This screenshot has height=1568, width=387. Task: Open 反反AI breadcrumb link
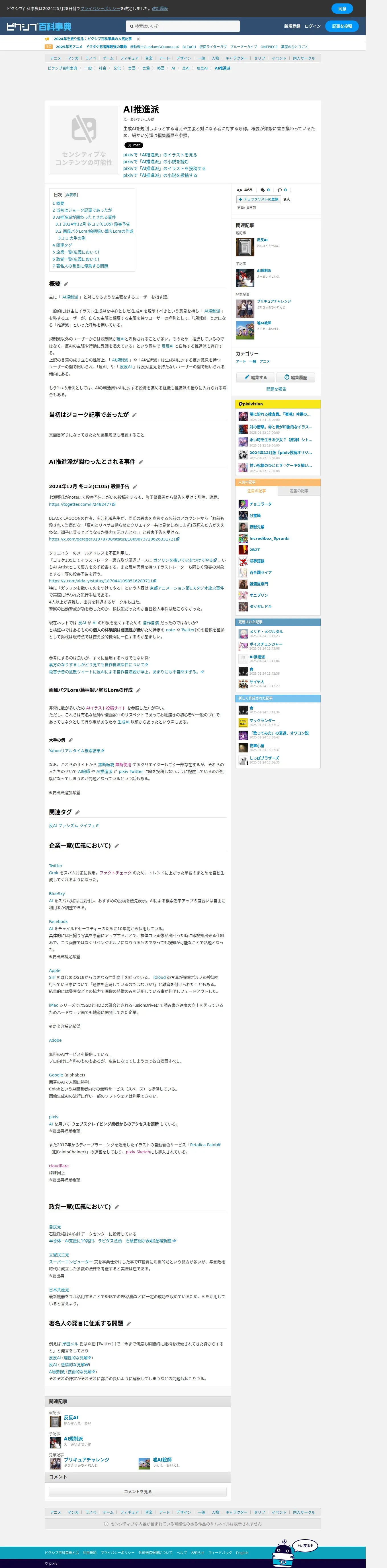tap(202, 68)
